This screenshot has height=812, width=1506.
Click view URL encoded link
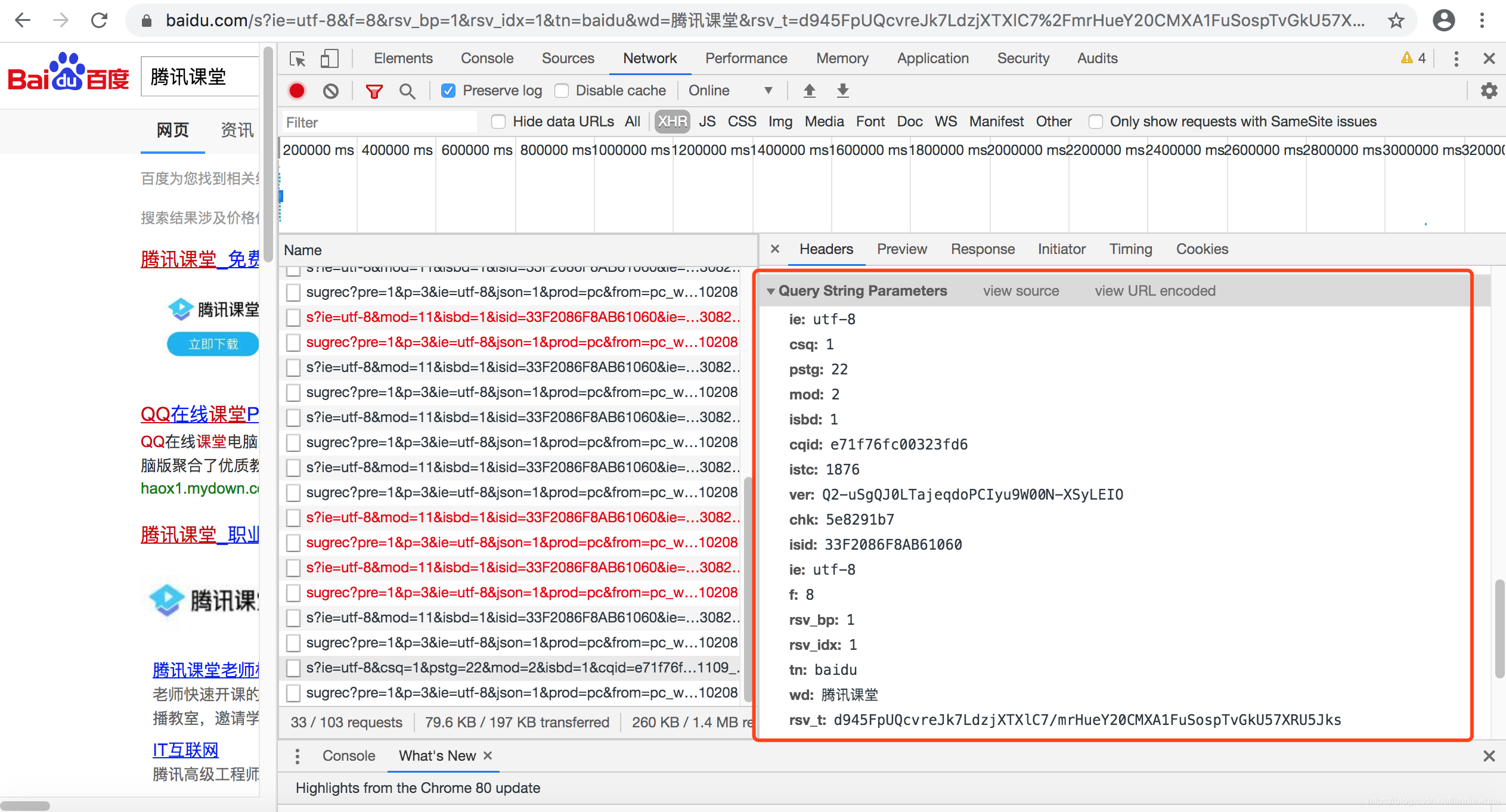tap(1155, 291)
